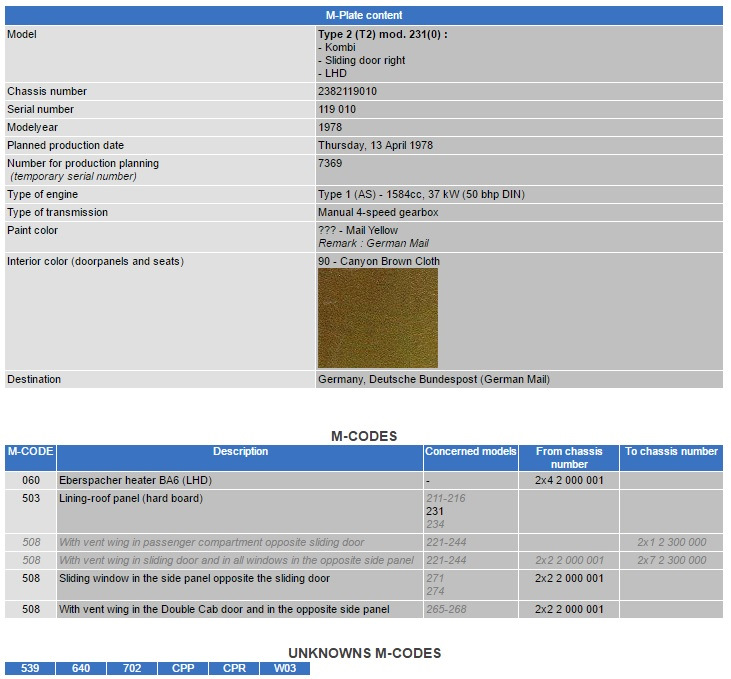Click the Planned production date label
Image resolution: width=731 pixels, height=679 pixels.
[x=65, y=146]
